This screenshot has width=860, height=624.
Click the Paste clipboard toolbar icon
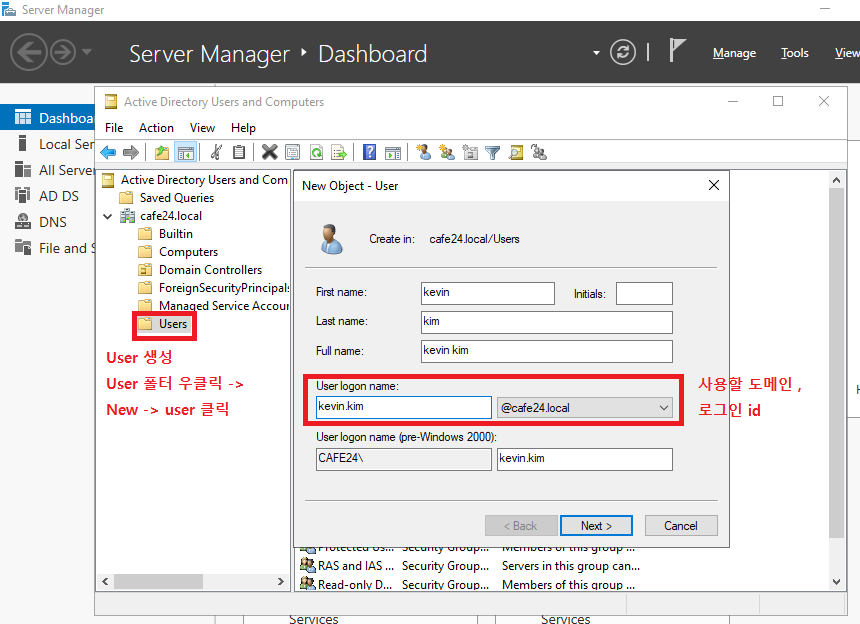[239, 152]
